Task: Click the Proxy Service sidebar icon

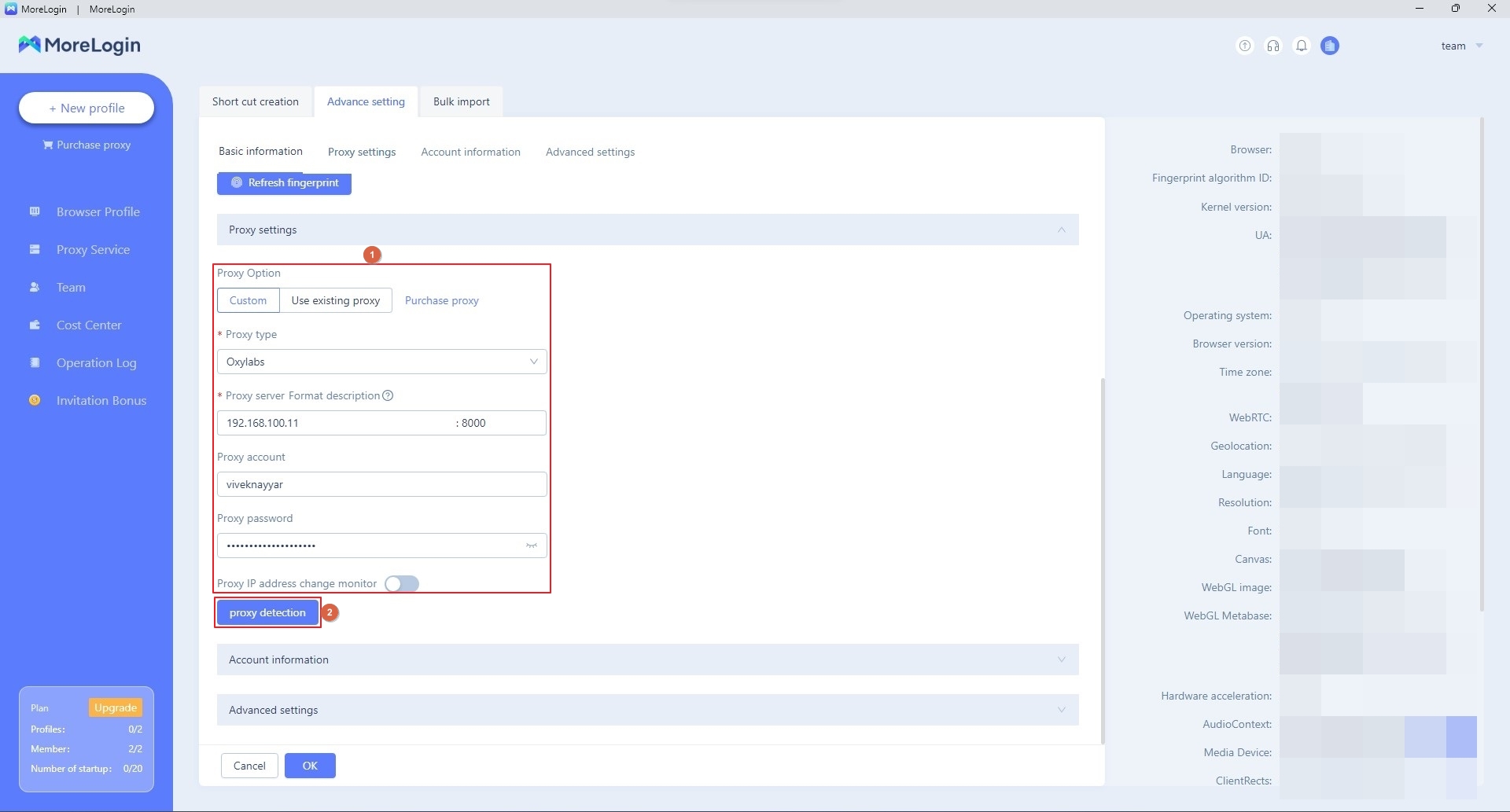Action: tap(35, 249)
